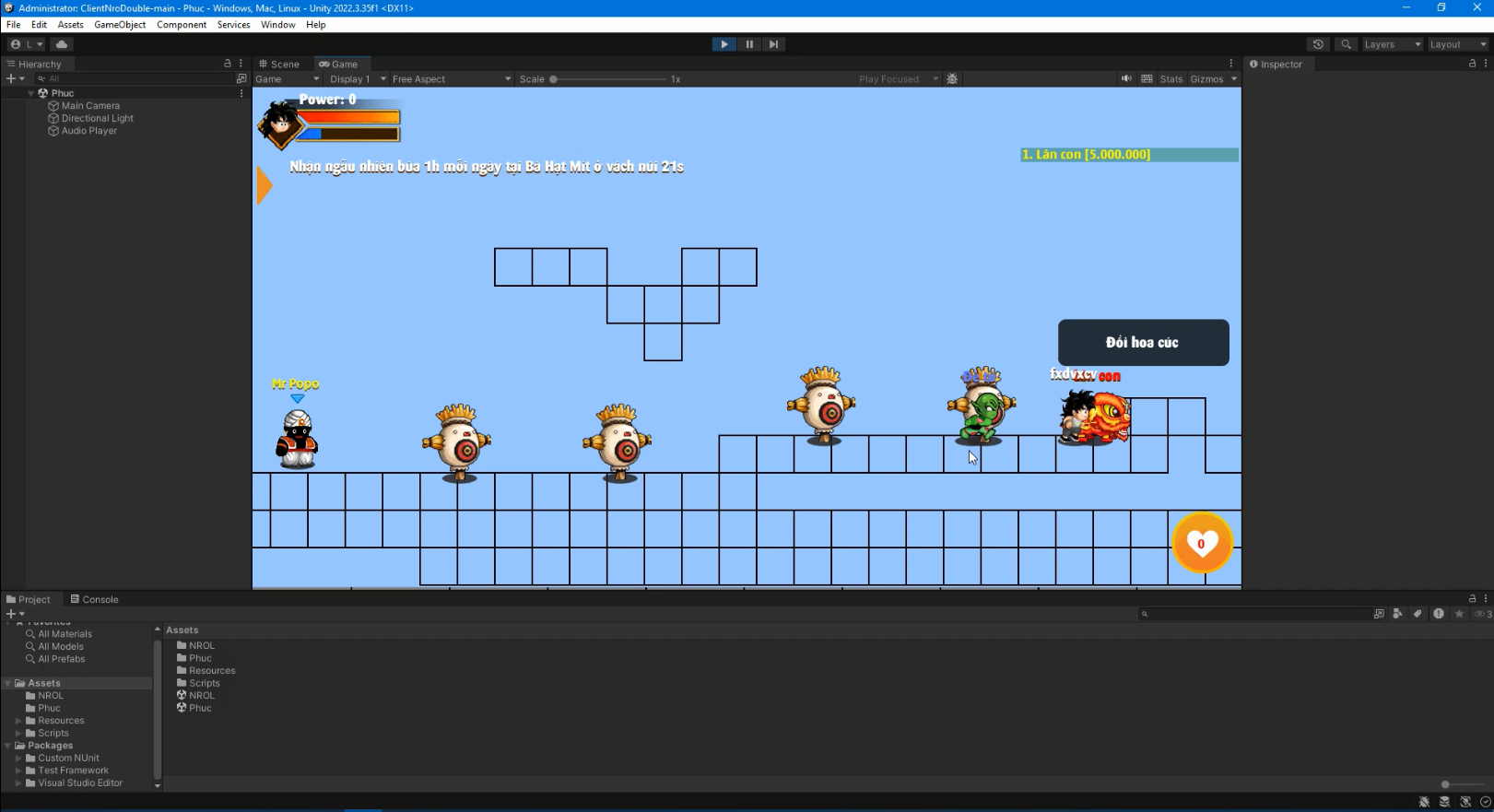The width and height of the screenshot is (1494, 812).
Task: Open the undo history icon
Action: [x=1318, y=44]
